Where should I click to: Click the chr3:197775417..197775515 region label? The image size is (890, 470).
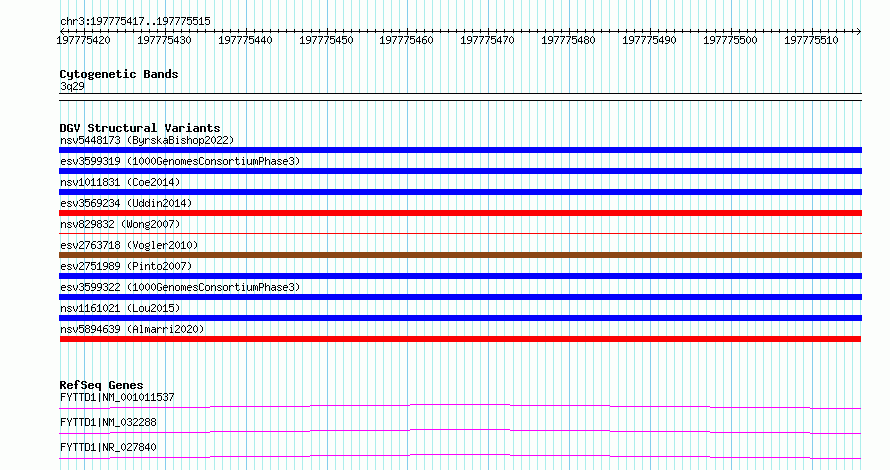(x=135, y=22)
